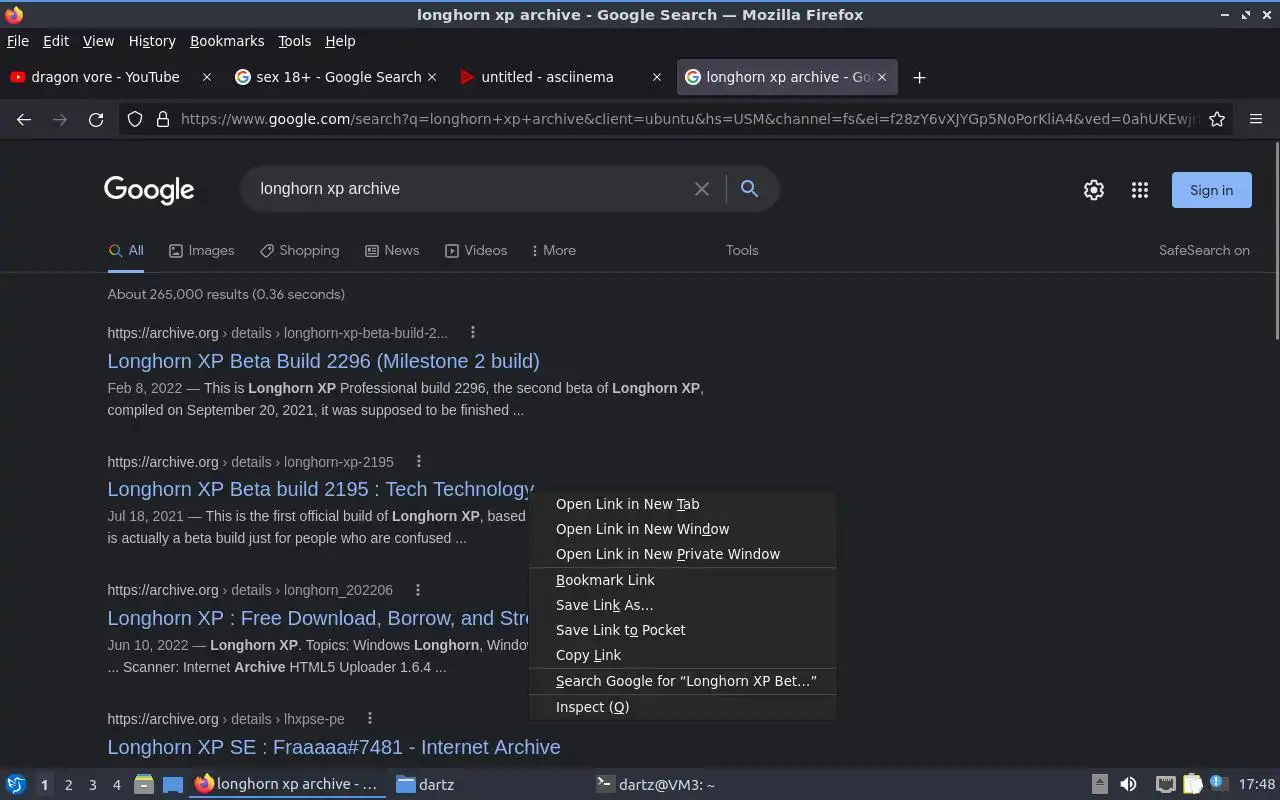The image size is (1280, 800).
Task: Switch to workspace 2
Action: point(68,785)
